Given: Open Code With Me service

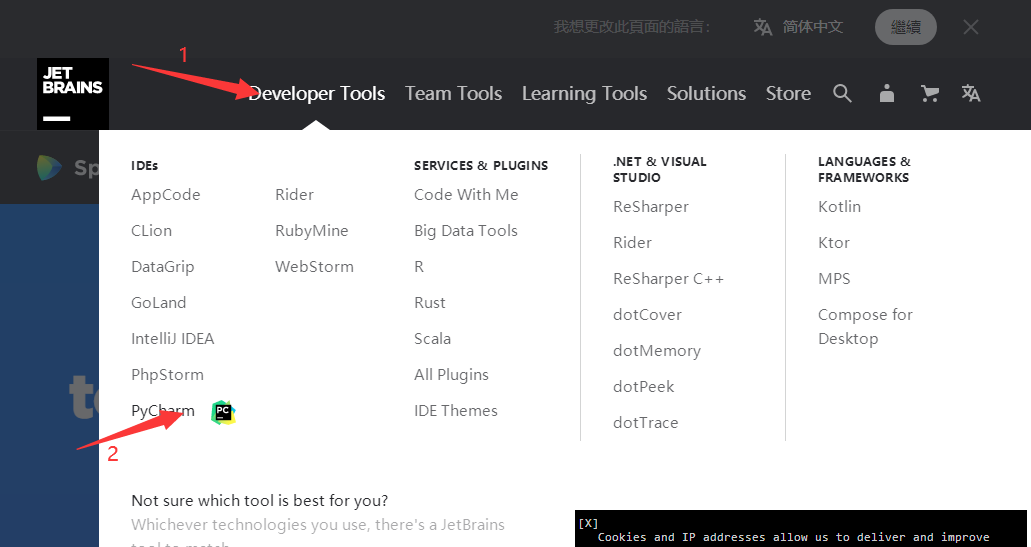Looking at the screenshot, I should tap(466, 195).
